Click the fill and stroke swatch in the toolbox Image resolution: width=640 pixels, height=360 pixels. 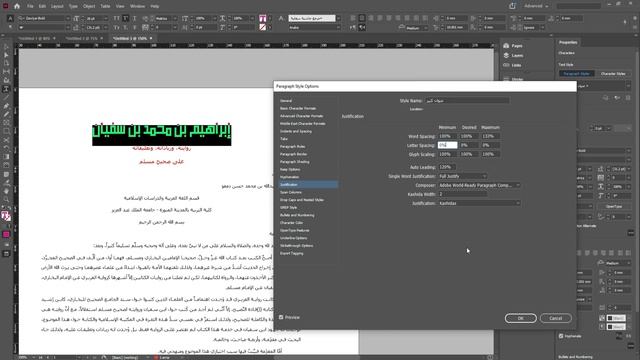pos(6,216)
